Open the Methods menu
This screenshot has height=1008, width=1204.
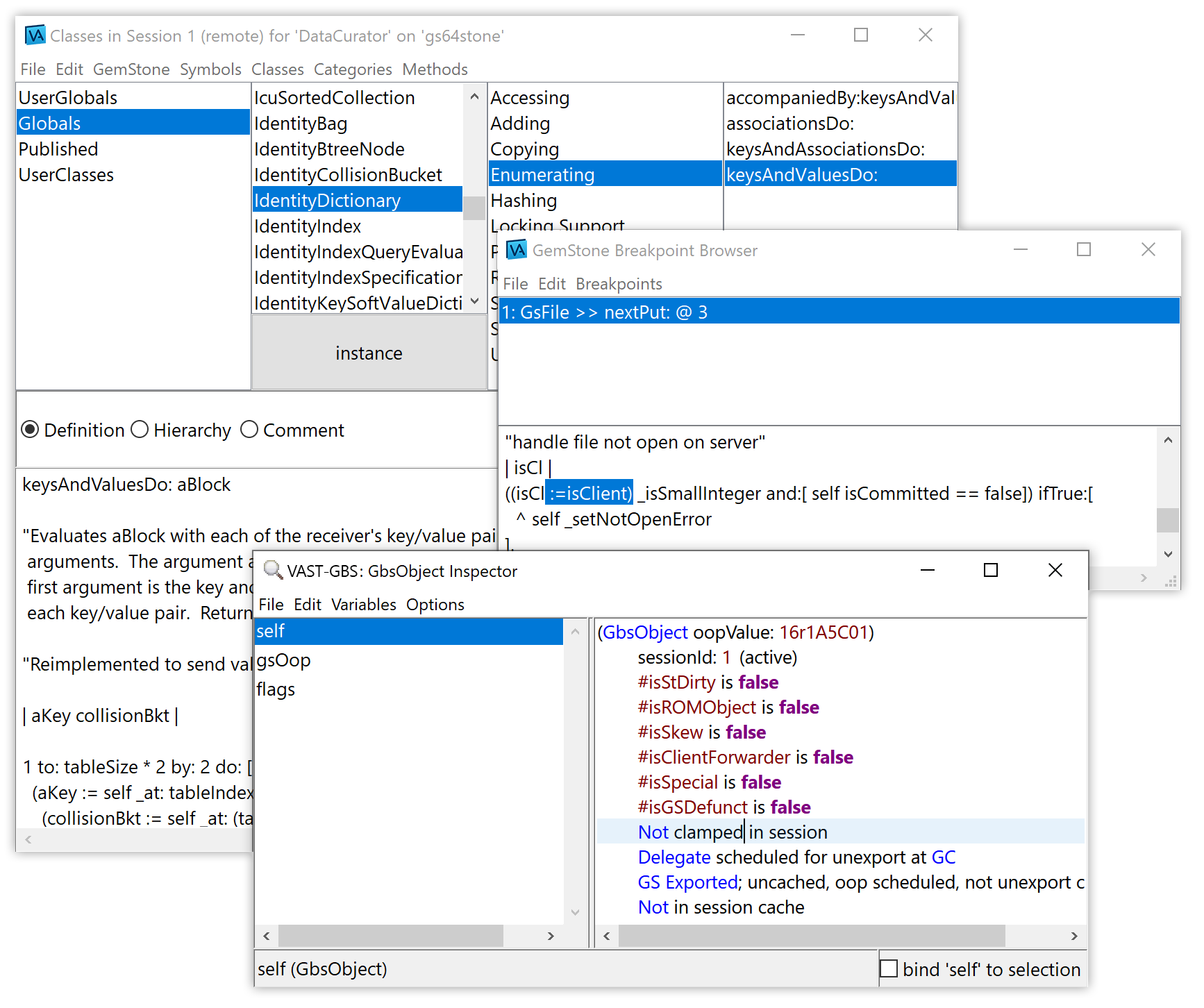[x=435, y=69]
